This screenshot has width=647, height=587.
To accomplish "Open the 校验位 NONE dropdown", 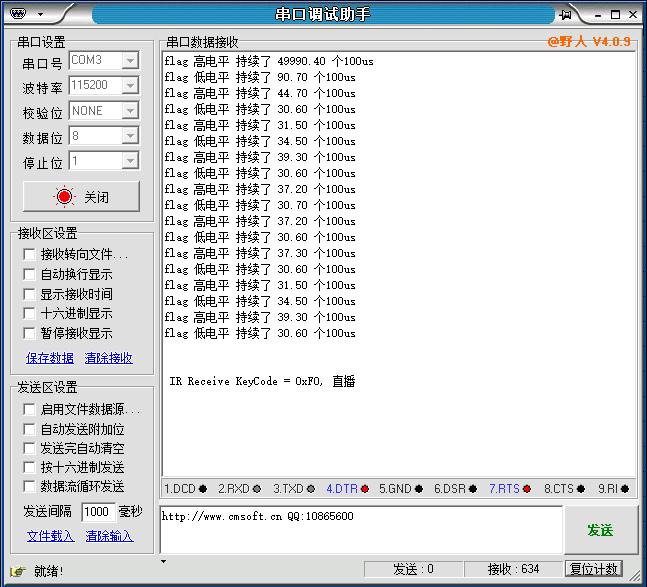I will [130, 111].
